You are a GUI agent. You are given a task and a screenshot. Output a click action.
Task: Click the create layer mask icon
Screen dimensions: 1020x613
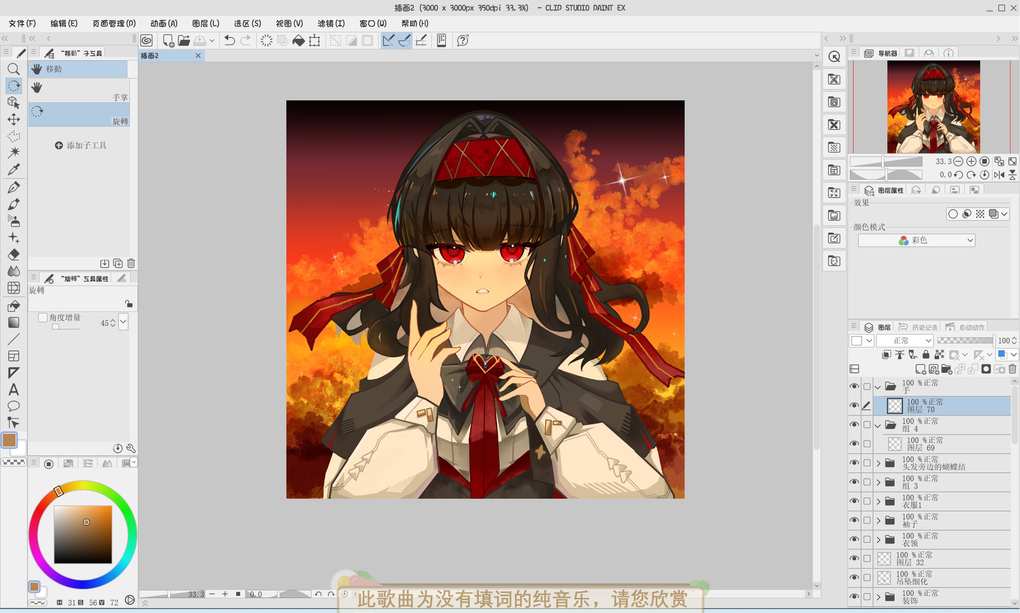click(986, 369)
